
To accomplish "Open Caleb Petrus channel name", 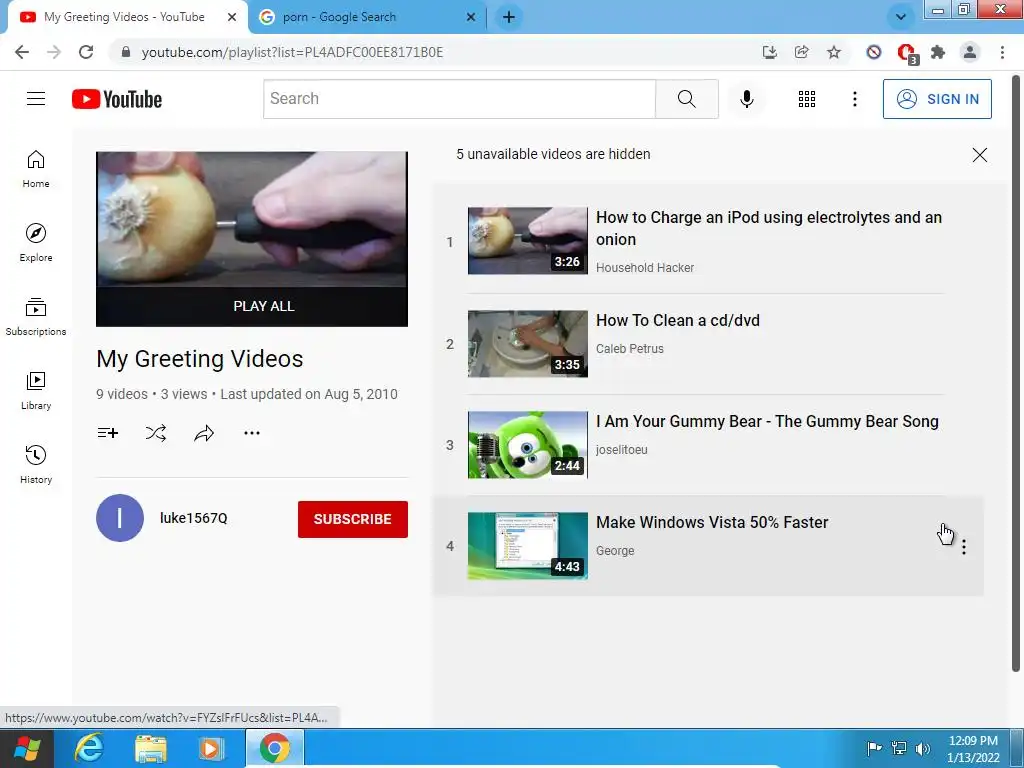I will [630, 349].
